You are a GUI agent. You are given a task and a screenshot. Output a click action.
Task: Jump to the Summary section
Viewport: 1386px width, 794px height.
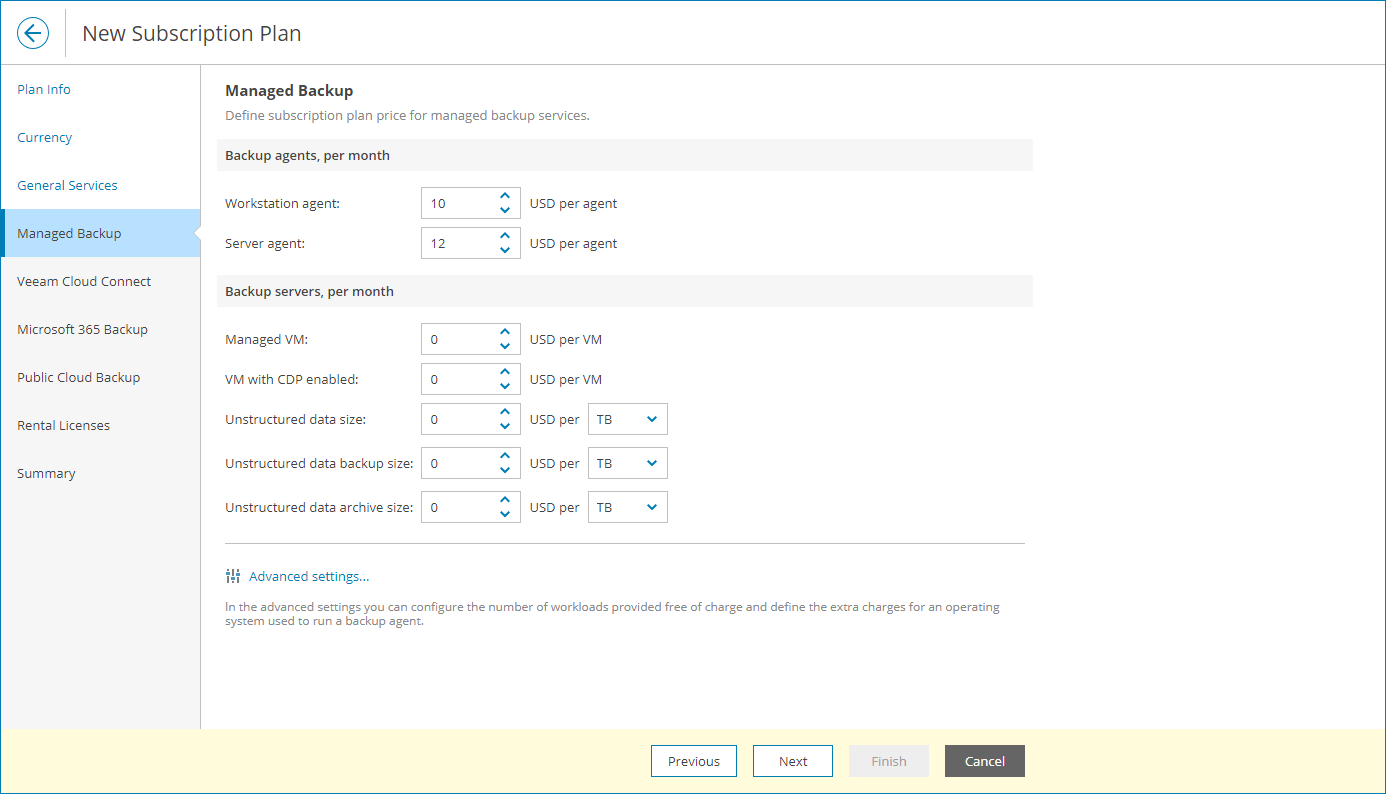click(46, 473)
